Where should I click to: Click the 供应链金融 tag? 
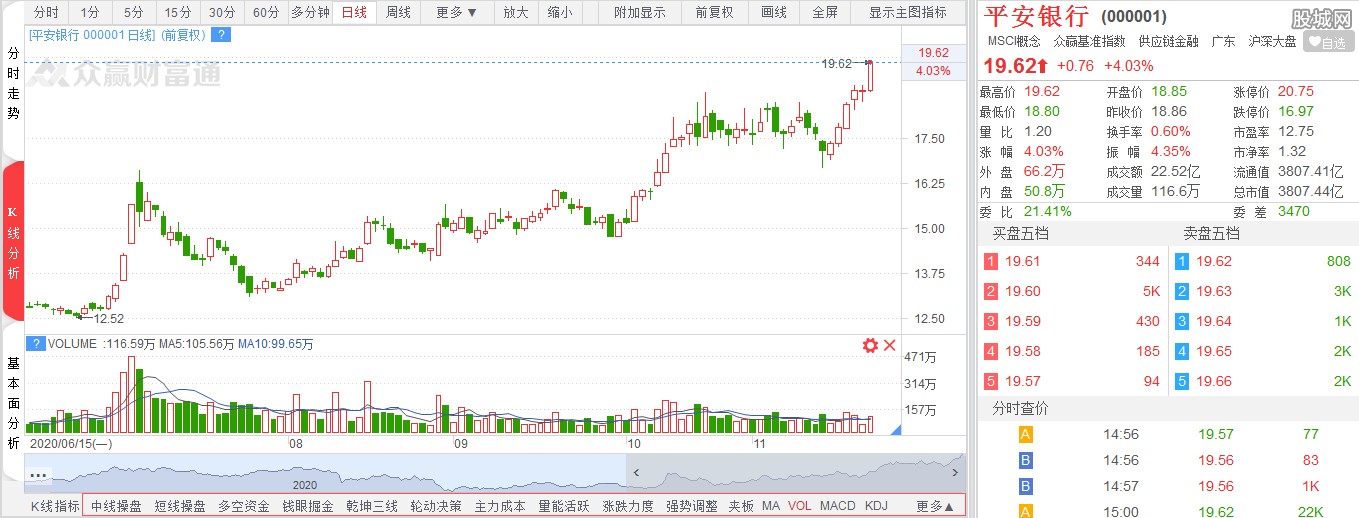(1168, 41)
